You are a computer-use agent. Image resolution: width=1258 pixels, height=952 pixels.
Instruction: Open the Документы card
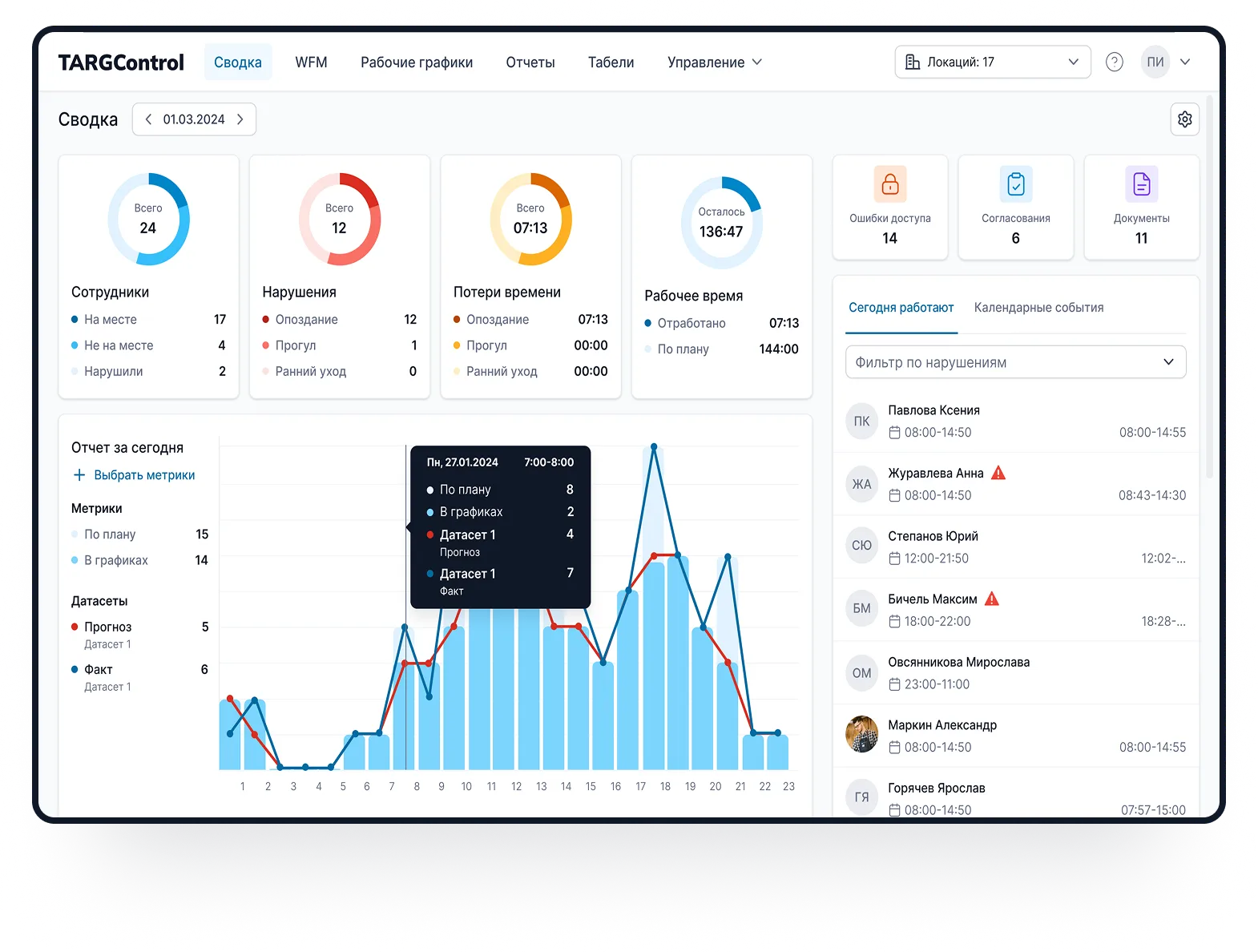point(1141,208)
